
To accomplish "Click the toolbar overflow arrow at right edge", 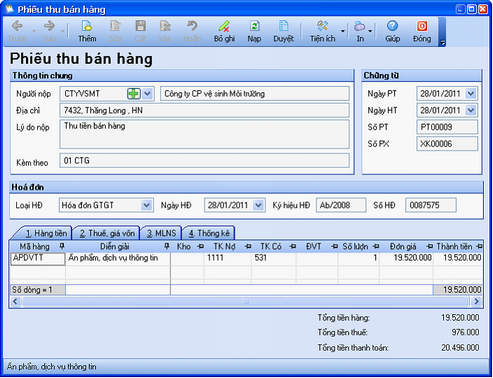I will click(442, 42).
